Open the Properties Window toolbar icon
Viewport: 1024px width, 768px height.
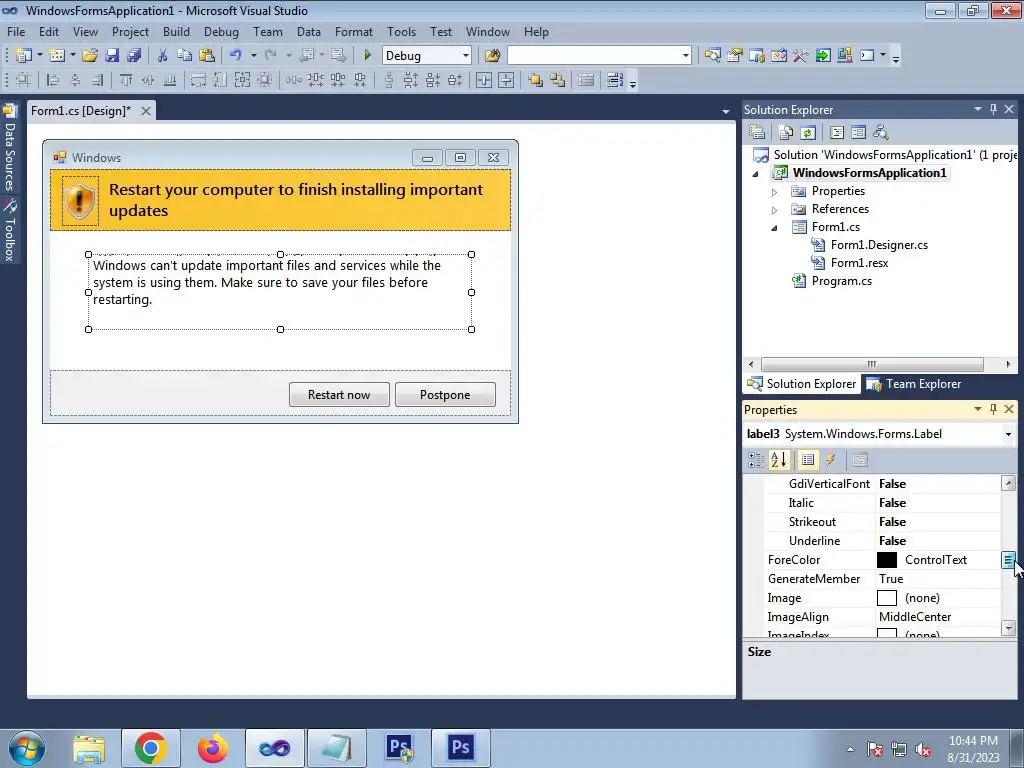point(735,56)
